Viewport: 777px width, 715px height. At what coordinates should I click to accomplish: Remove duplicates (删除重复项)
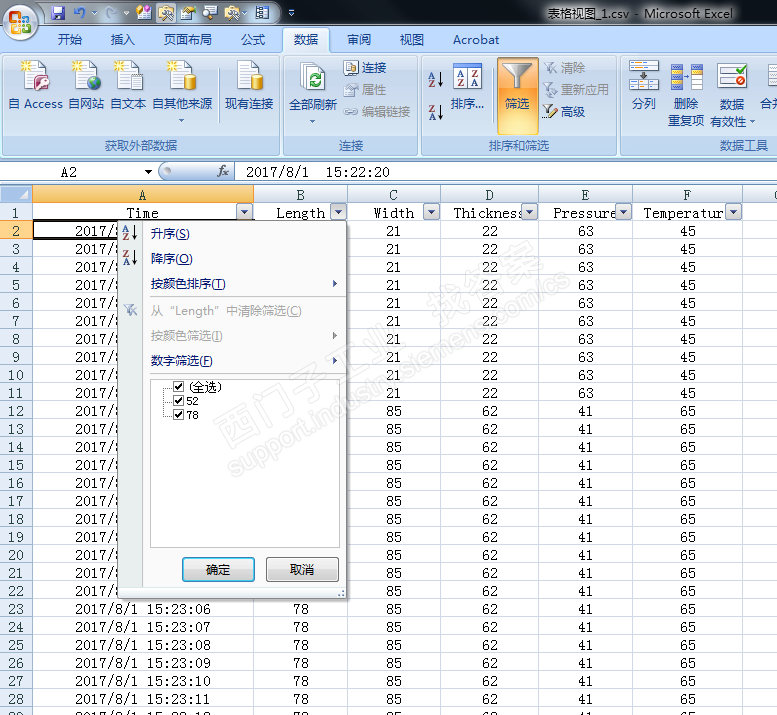coord(686,94)
